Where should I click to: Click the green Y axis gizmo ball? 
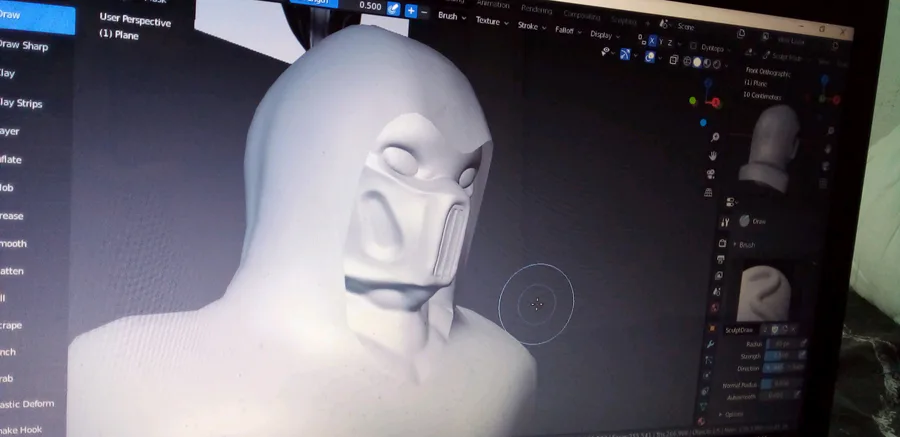(693, 101)
